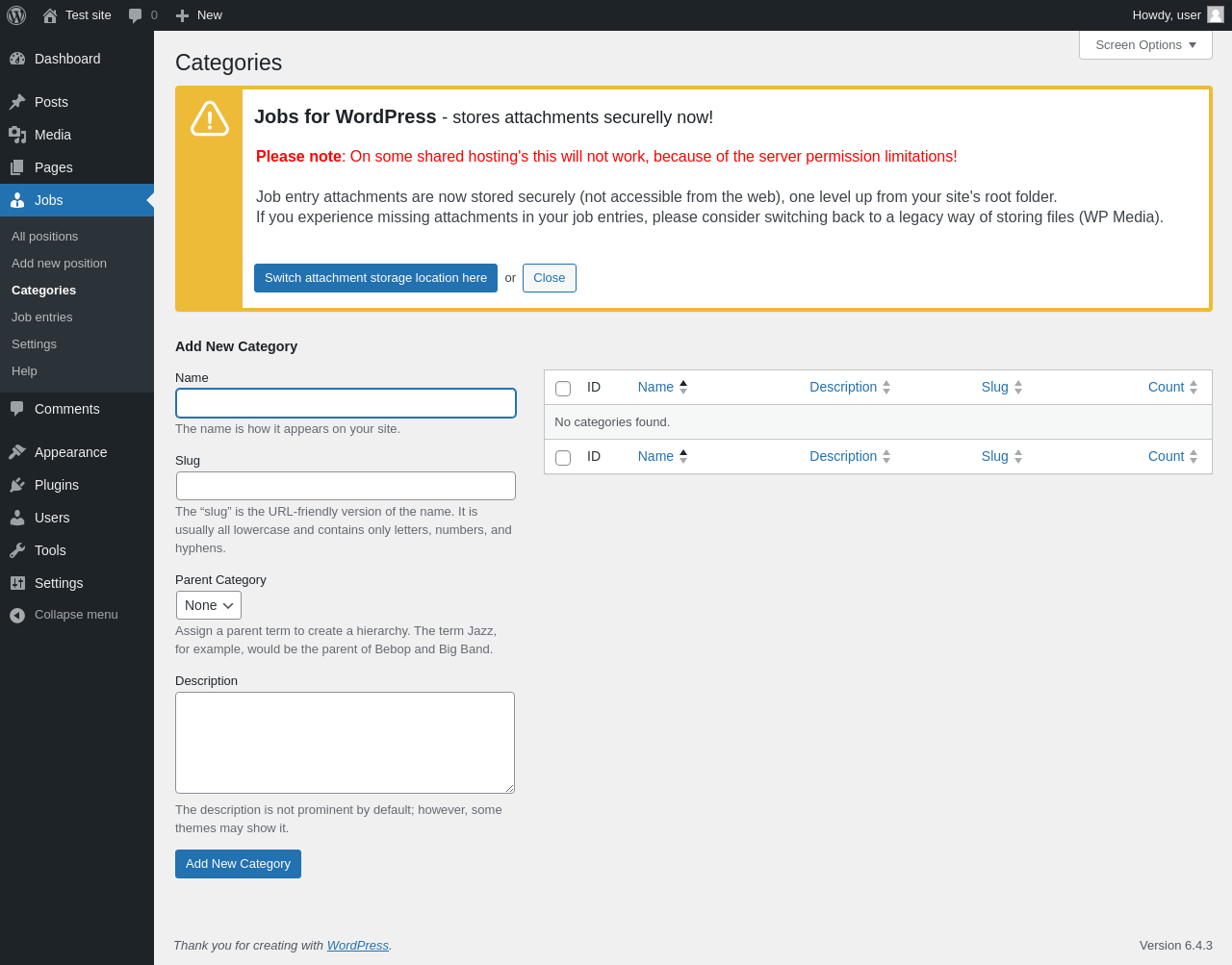Click the Media icon in sidebar
1232x965 pixels.
click(x=17, y=135)
